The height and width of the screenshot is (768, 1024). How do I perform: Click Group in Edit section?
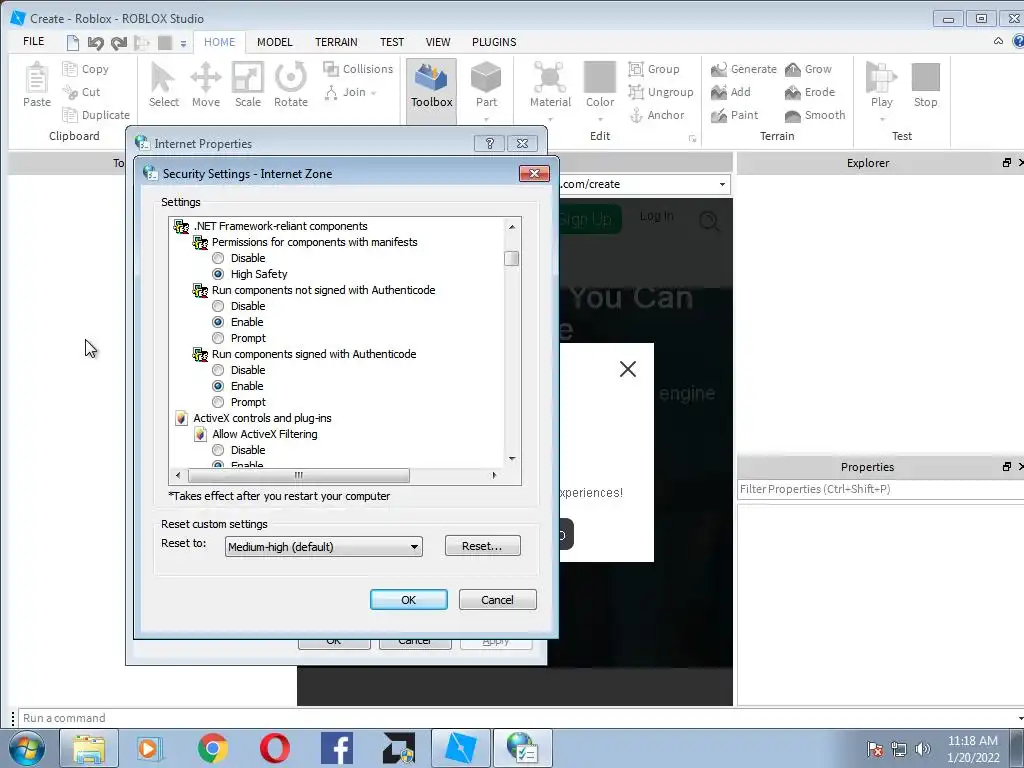[x=654, y=69]
